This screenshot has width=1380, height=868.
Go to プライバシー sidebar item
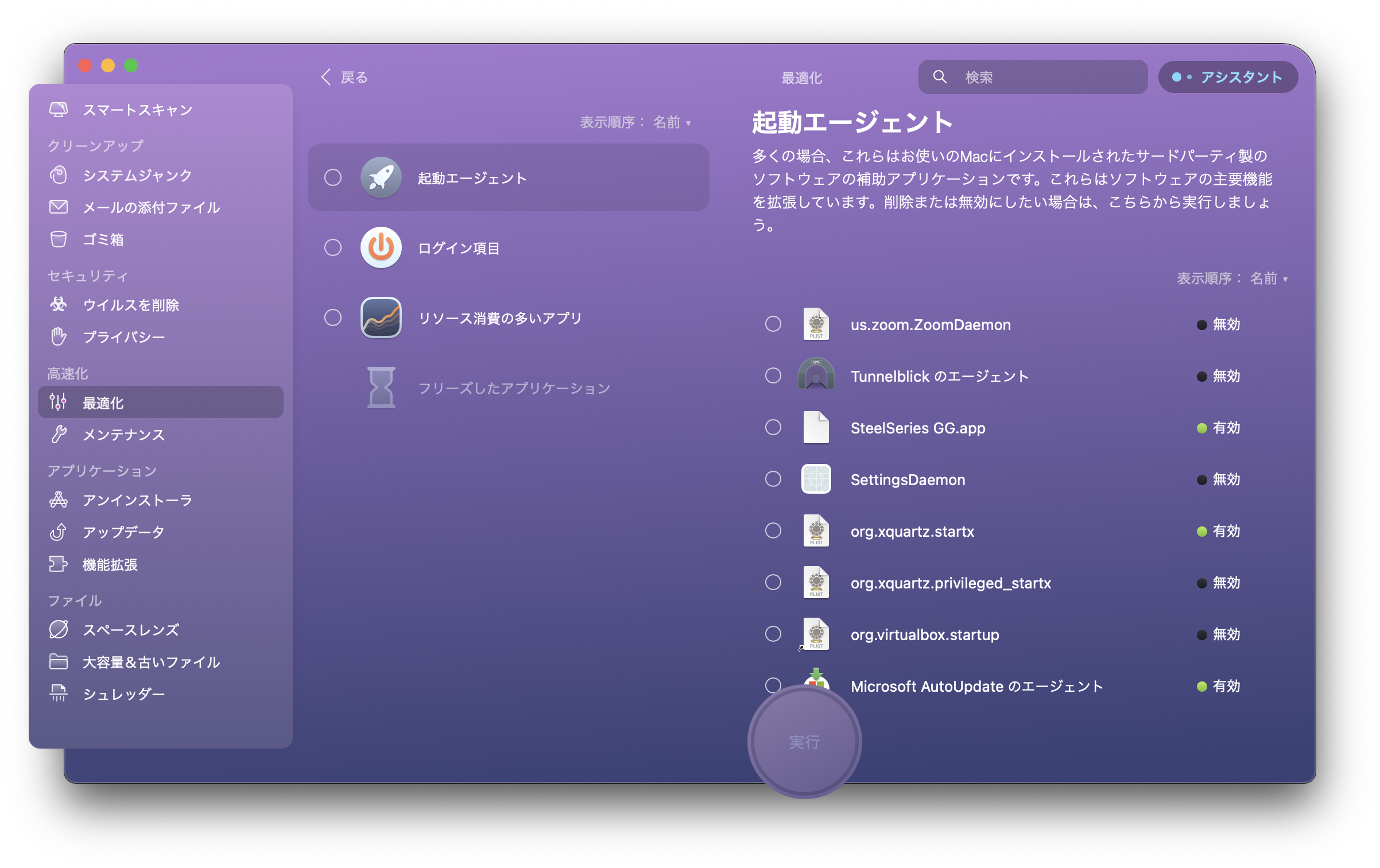click(161, 336)
